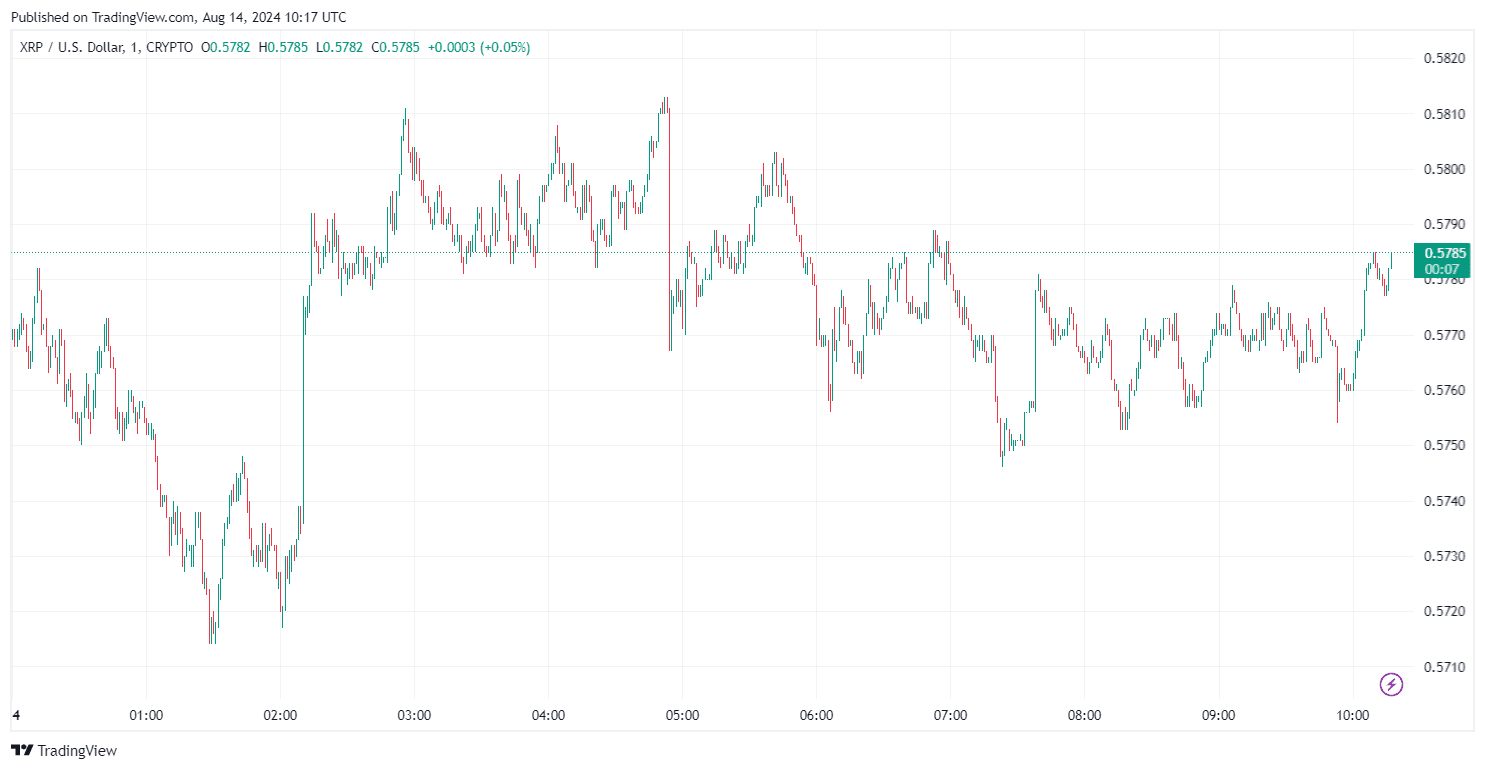Click the 0.5790 price axis label
Viewport: 1485px width, 770px height.
[1444, 224]
